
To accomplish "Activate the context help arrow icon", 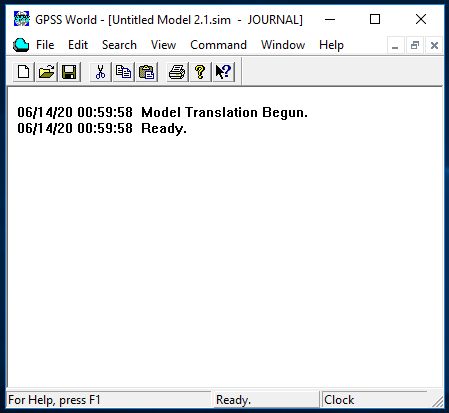I will tap(223, 72).
